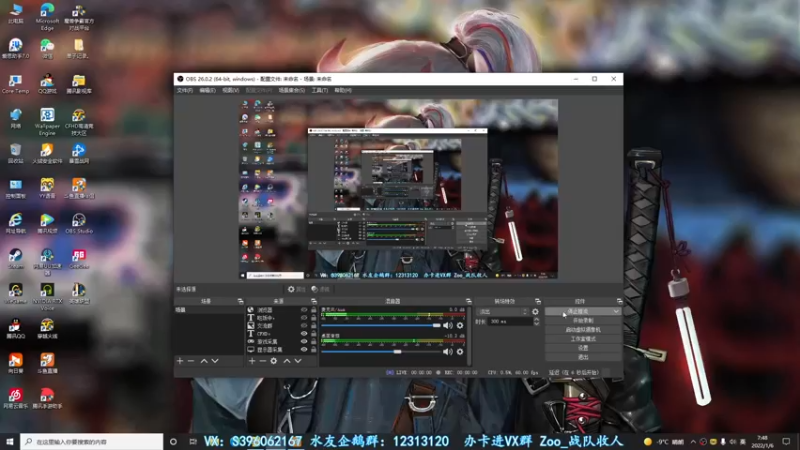This screenshot has width=800, height=450.
Task: Move the scene up in the Scenes panel
Action: [x=204, y=361]
